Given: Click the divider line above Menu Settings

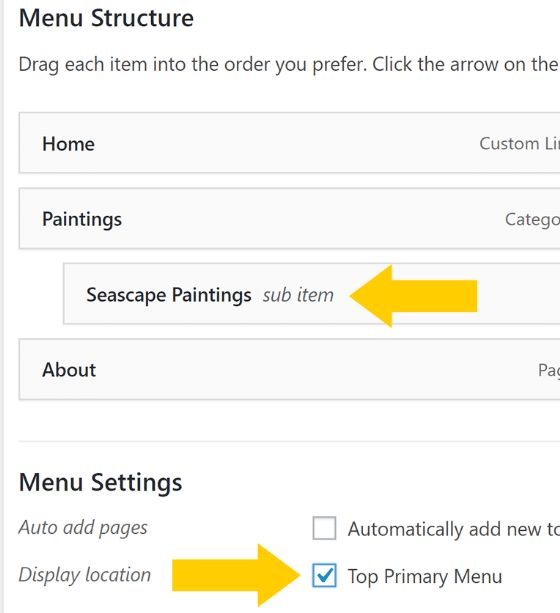Looking at the screenshot, I should click(x=289, y=441).
